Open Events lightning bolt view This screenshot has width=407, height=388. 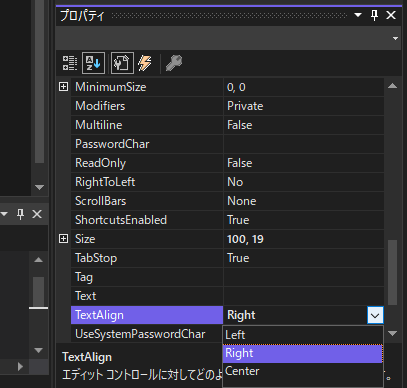point(145,63)
